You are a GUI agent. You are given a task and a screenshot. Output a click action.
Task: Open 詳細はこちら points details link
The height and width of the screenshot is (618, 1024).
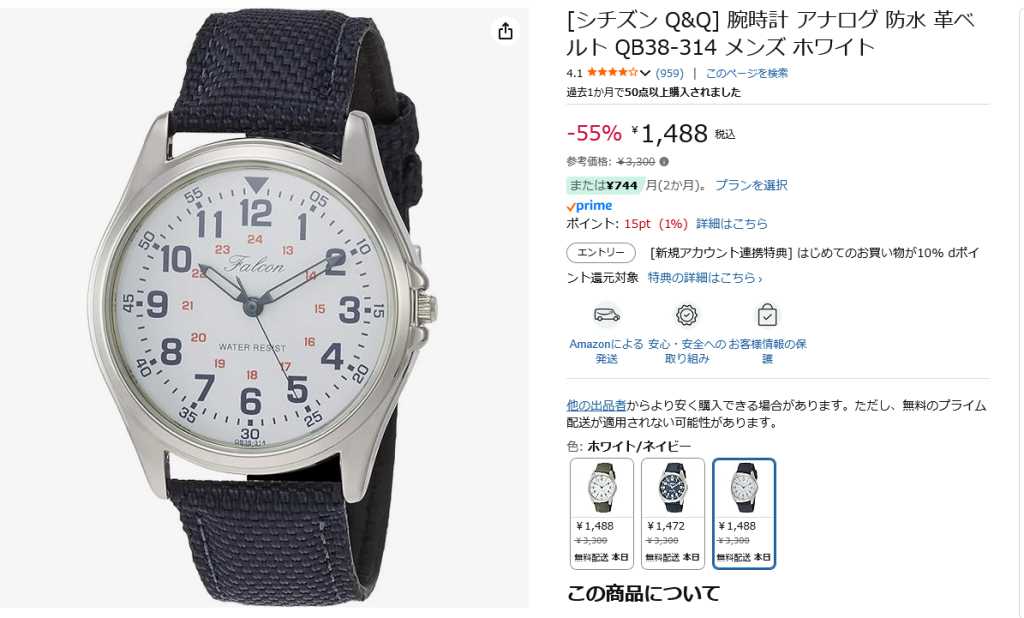coord(731,224)
